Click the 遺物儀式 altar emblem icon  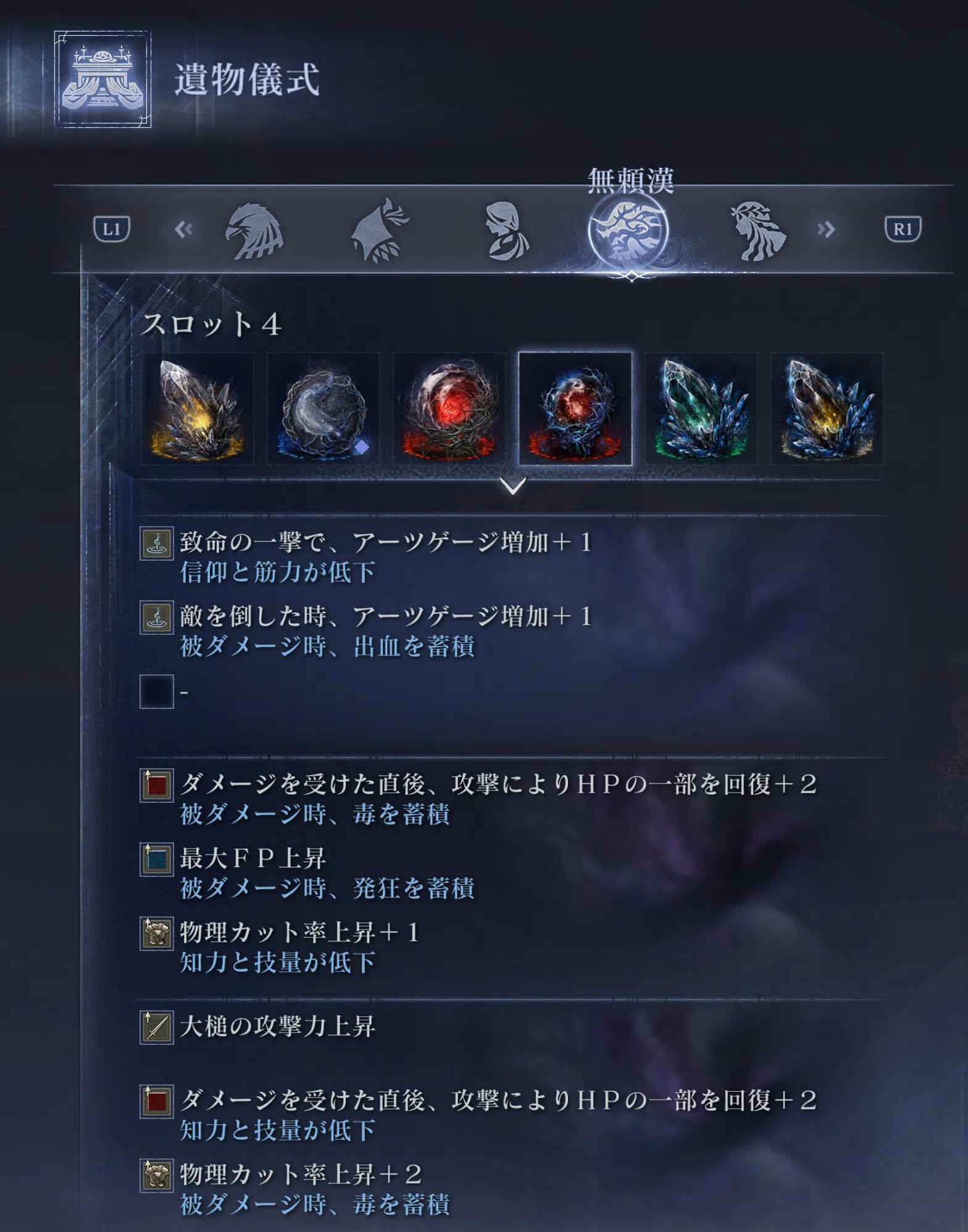[102, 79]
